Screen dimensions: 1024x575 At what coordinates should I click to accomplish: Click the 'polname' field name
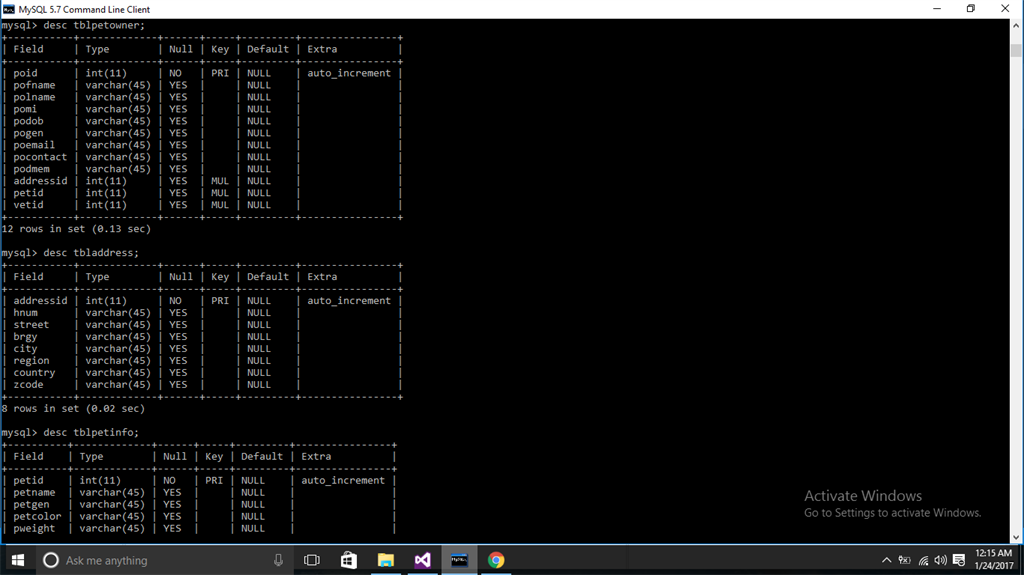(x=34, y=97)
